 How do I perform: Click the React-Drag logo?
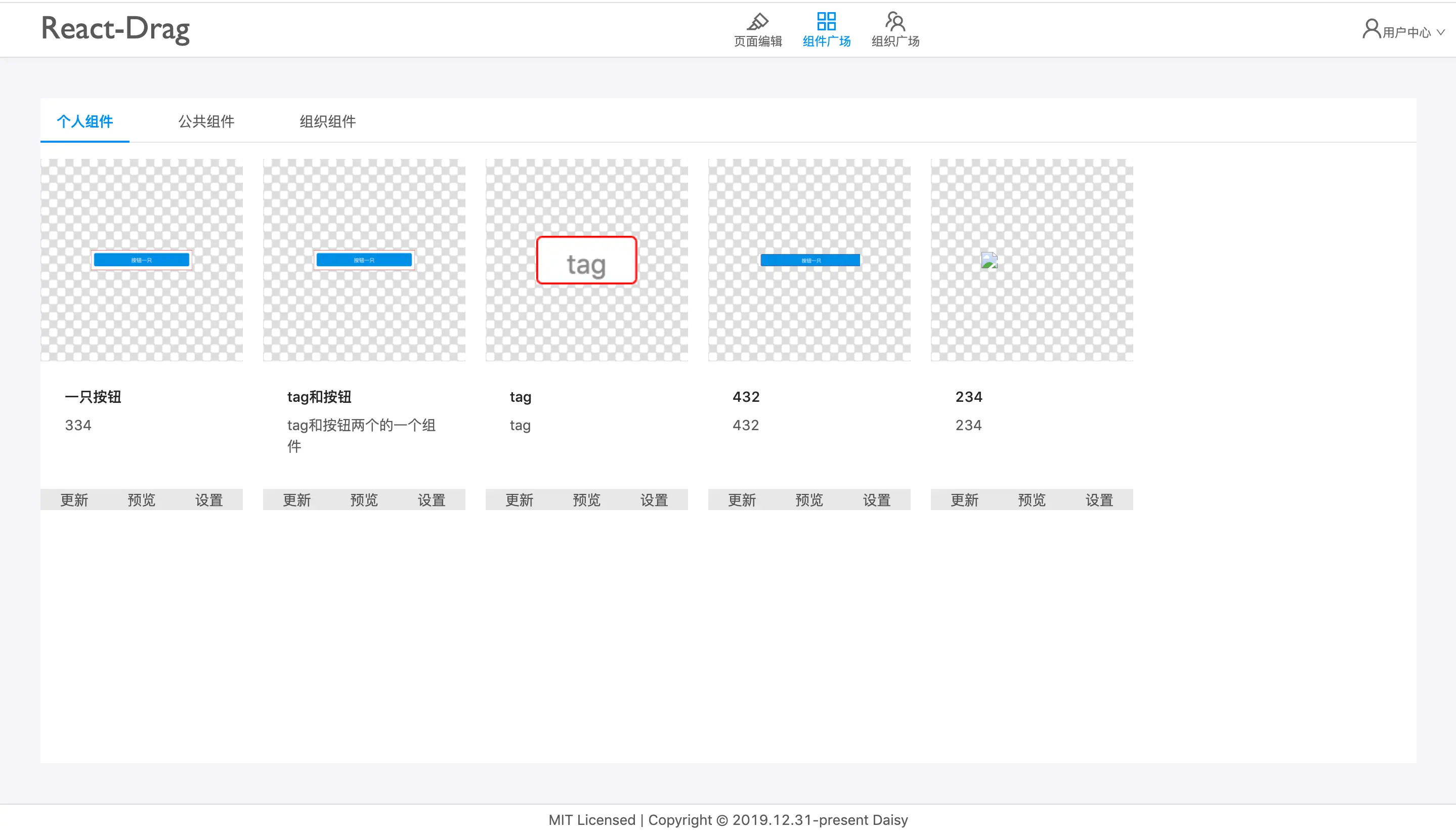coord(115,29)
